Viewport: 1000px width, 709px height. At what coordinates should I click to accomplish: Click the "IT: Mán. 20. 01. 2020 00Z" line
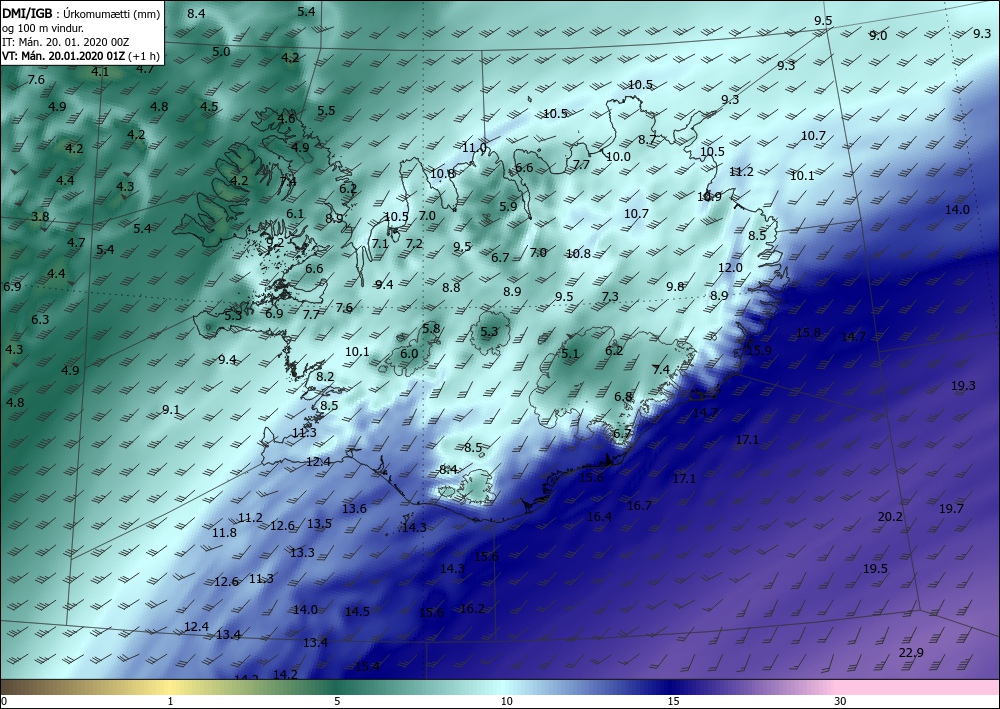click(x=66, y=41)
